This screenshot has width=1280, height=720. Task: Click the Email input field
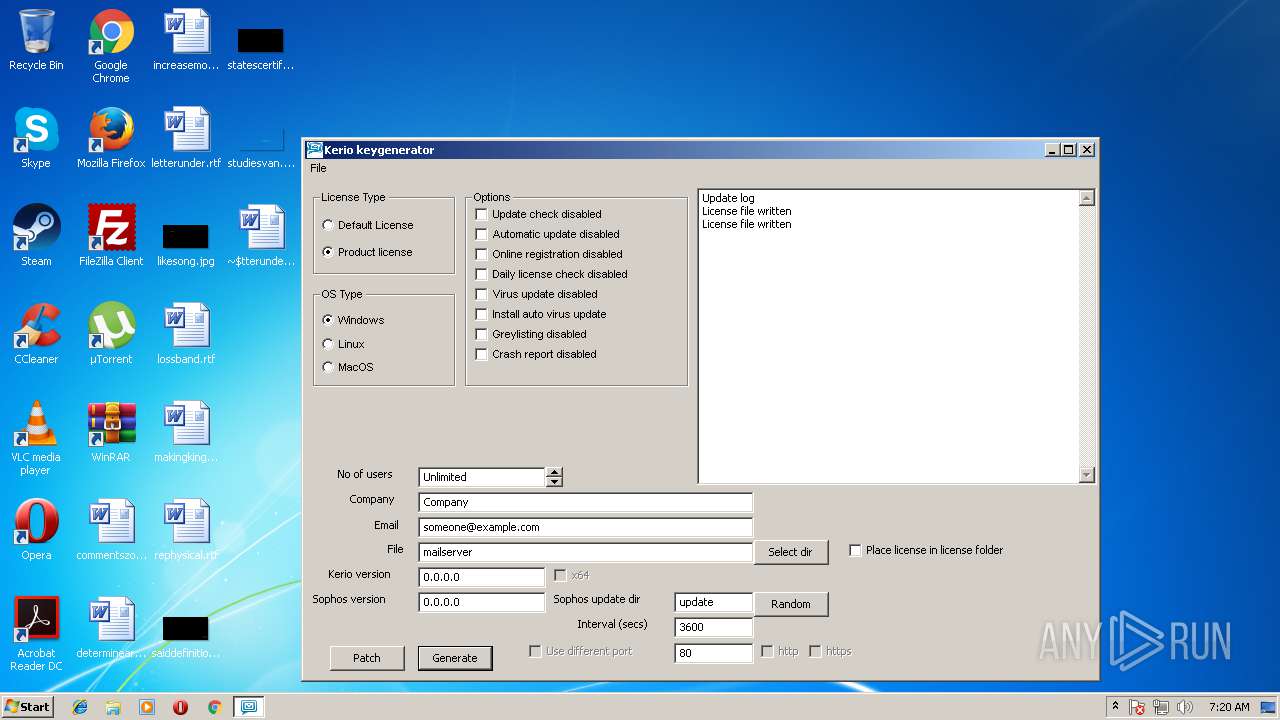[x=585, y=527]
